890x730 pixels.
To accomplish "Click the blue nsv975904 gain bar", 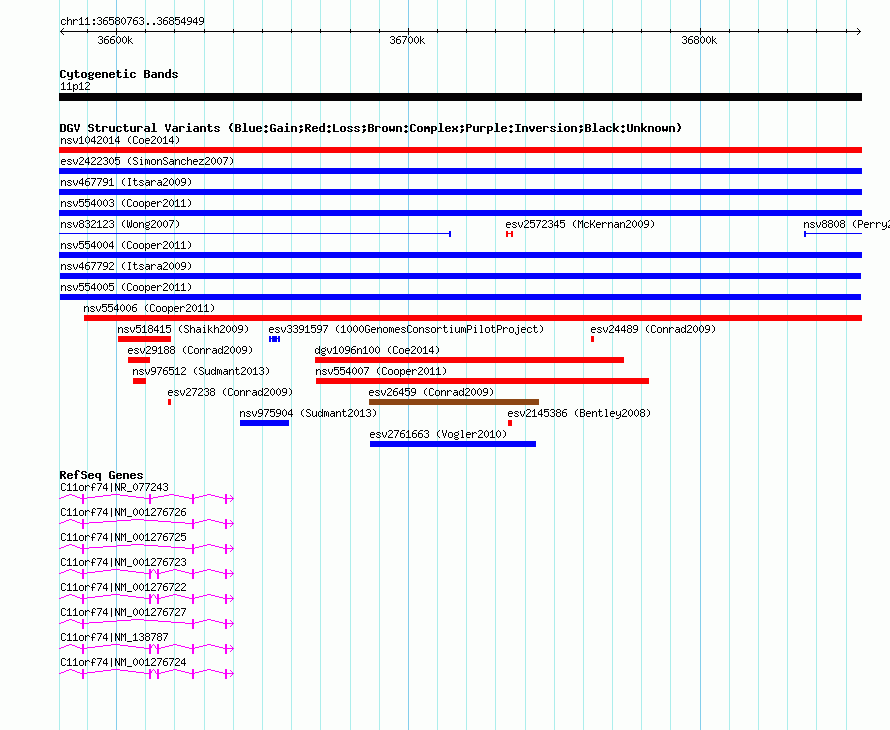I will [x=265, y=423].
